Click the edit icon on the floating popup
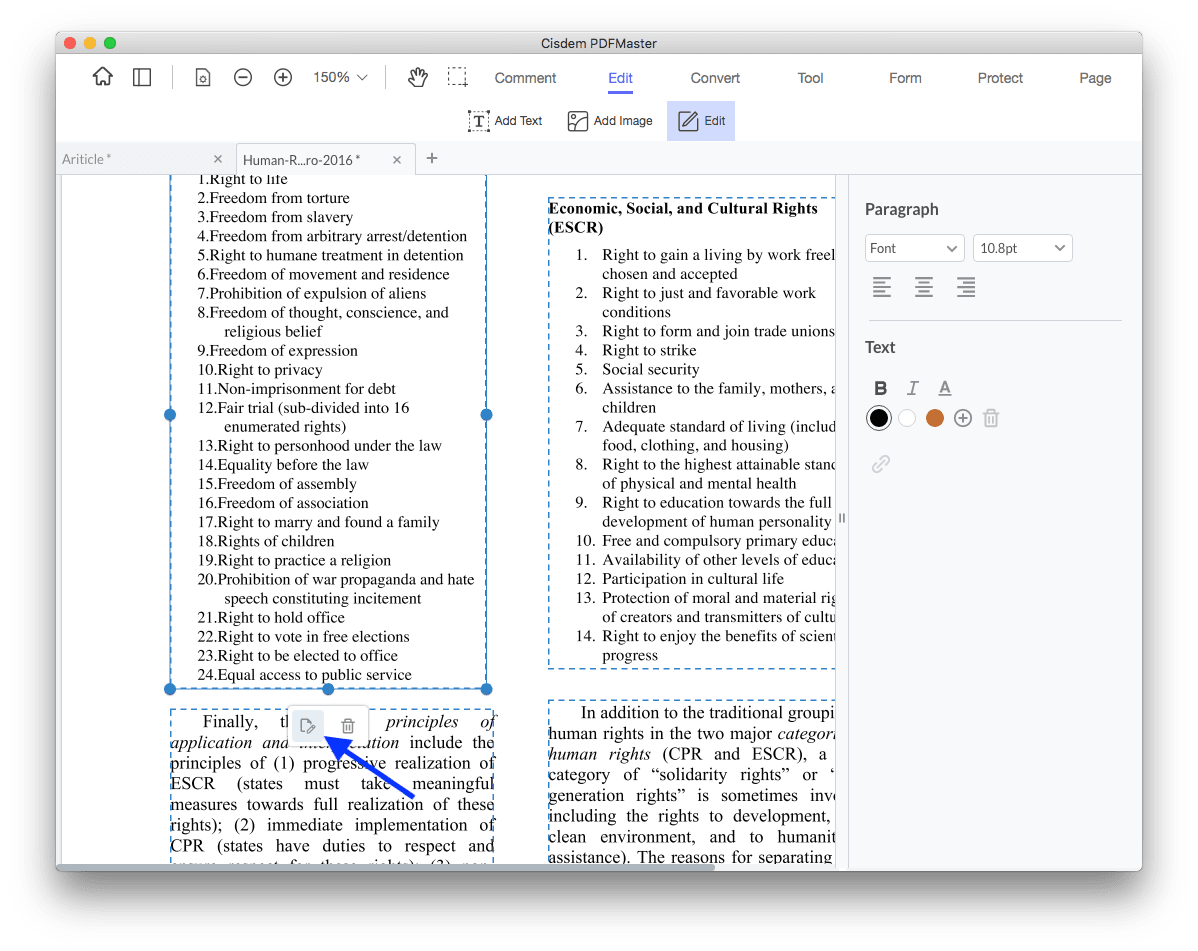Viewport: 1198px width, 951px height. (308, 725)
